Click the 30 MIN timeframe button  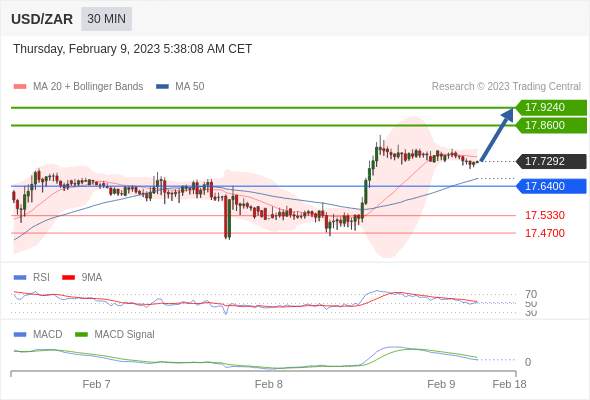pos(106,18)
